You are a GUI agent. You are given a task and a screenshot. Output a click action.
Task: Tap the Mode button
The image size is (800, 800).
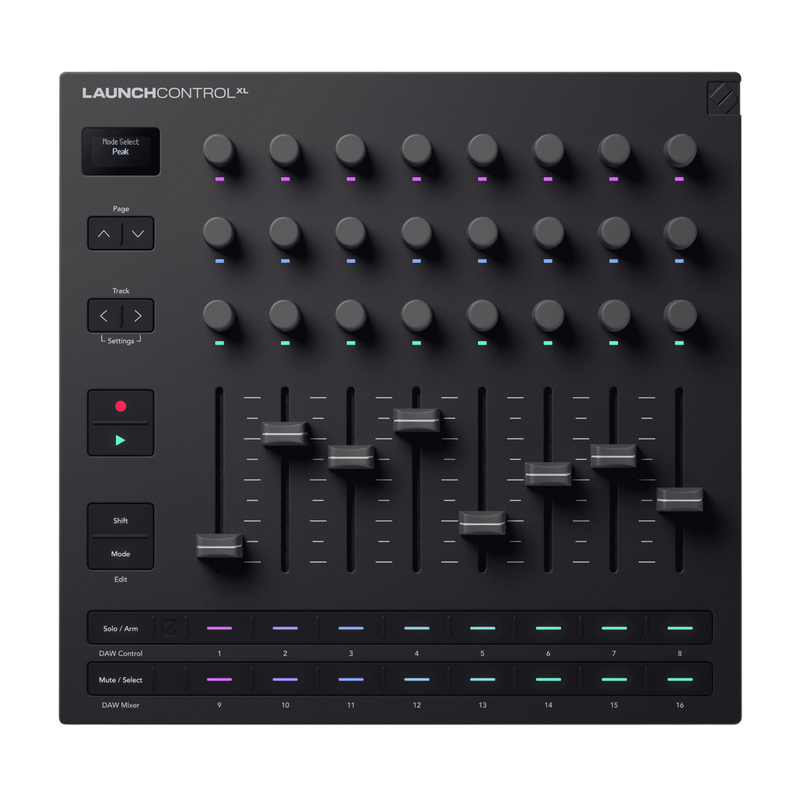coord(120,554)
